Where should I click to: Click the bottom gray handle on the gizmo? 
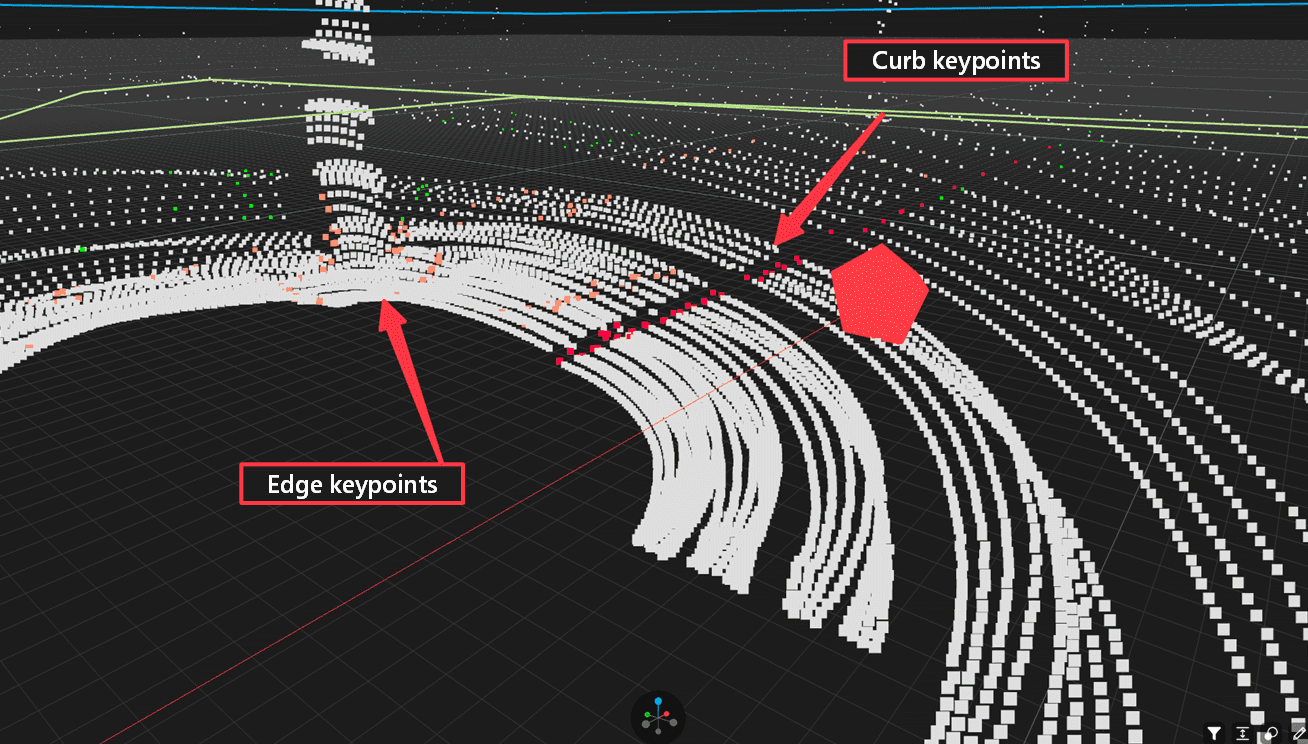click(x=657, y=733)
